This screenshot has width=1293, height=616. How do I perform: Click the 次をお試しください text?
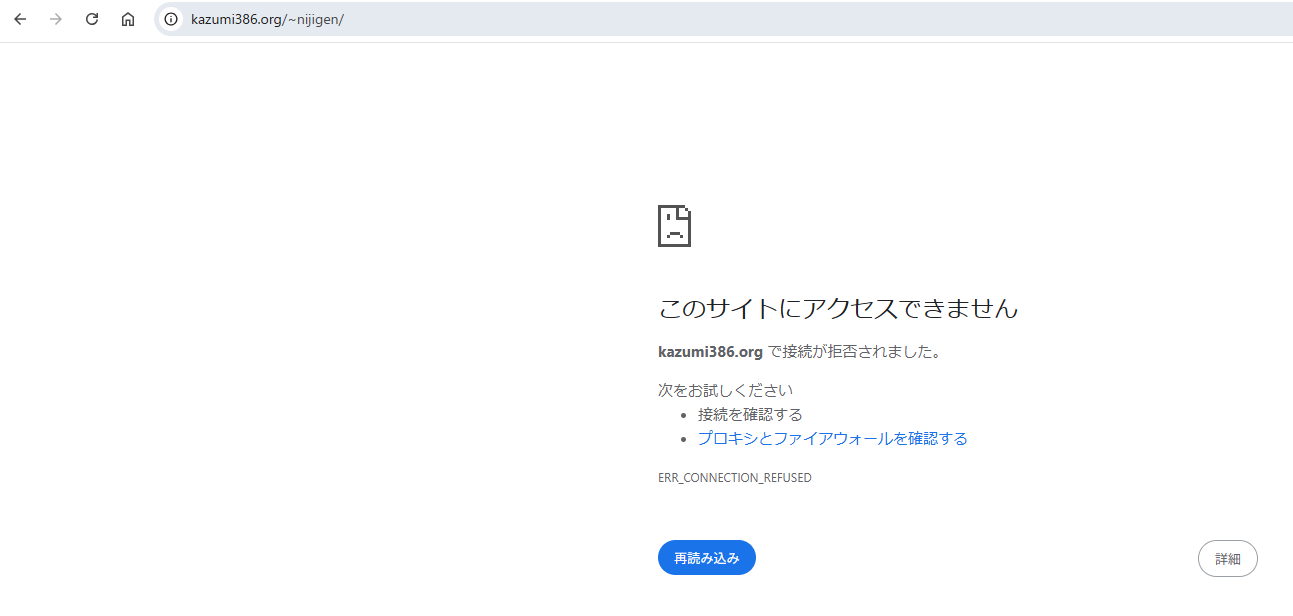coord(725,390)
